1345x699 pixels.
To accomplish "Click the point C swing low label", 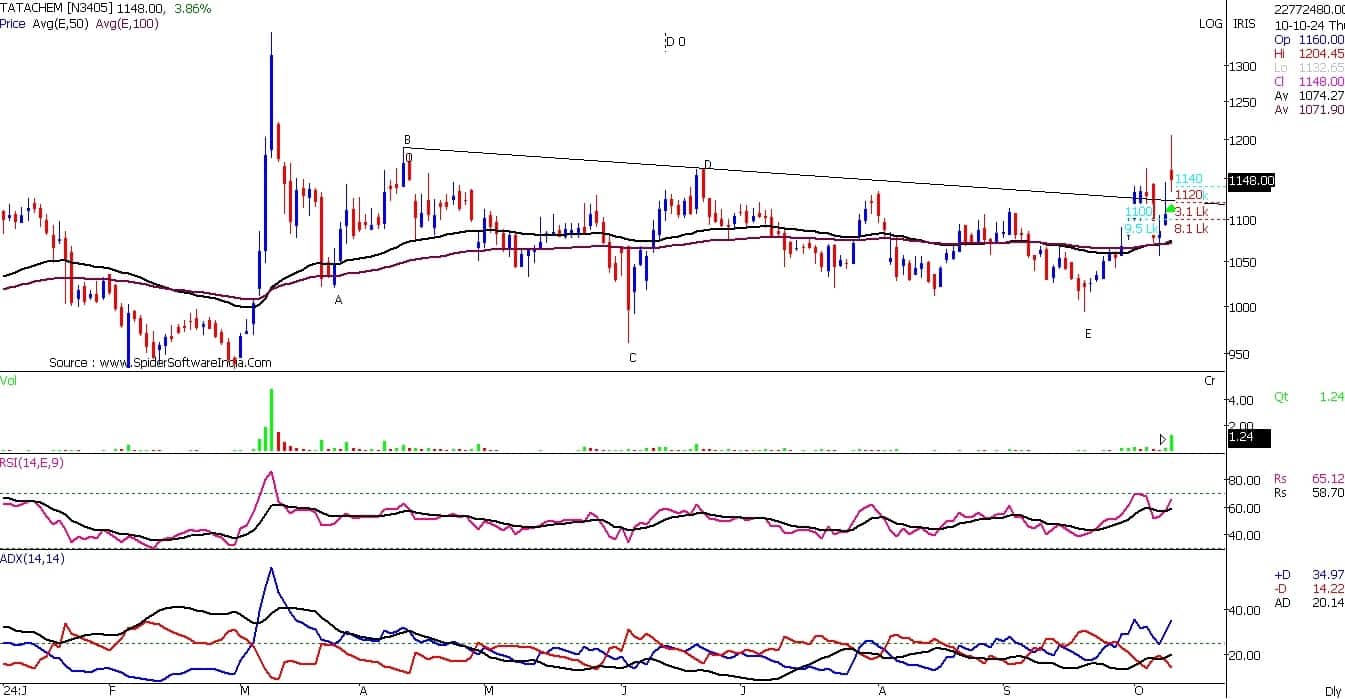I will [x=632, y=358].
